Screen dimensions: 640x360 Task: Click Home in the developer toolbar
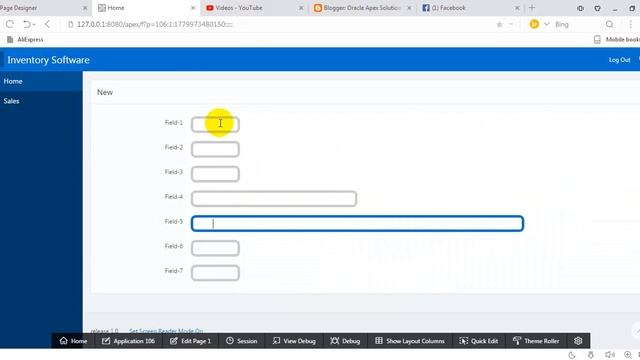point(73,341)
